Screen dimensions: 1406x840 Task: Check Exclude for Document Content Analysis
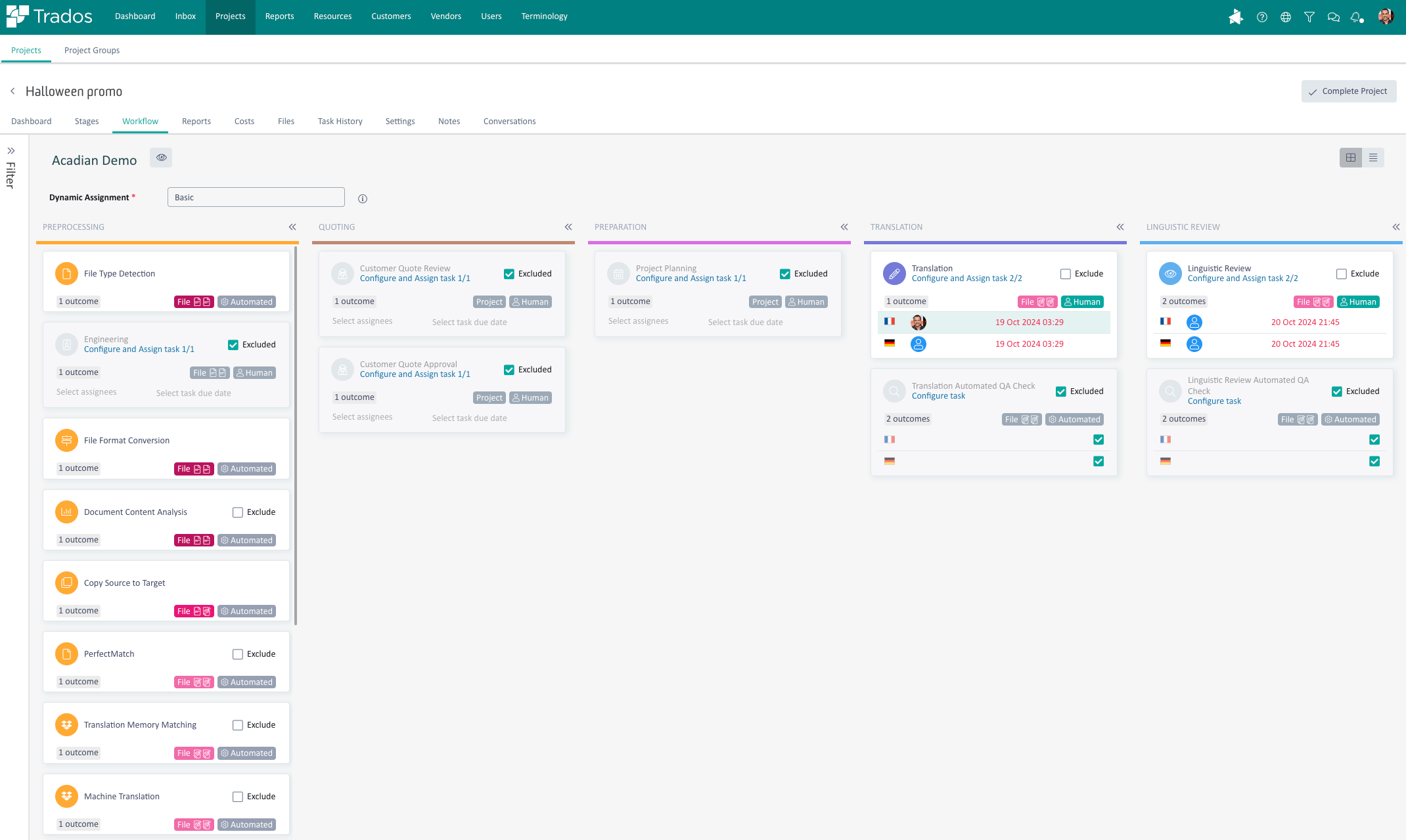pyautogui.click(x=238, y=512)
